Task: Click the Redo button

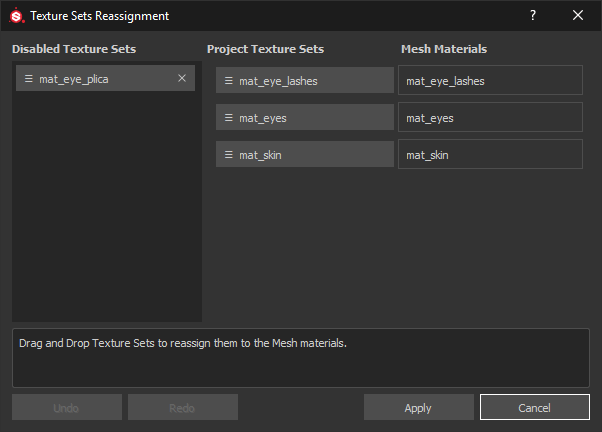Action: (x=182, y=408)
